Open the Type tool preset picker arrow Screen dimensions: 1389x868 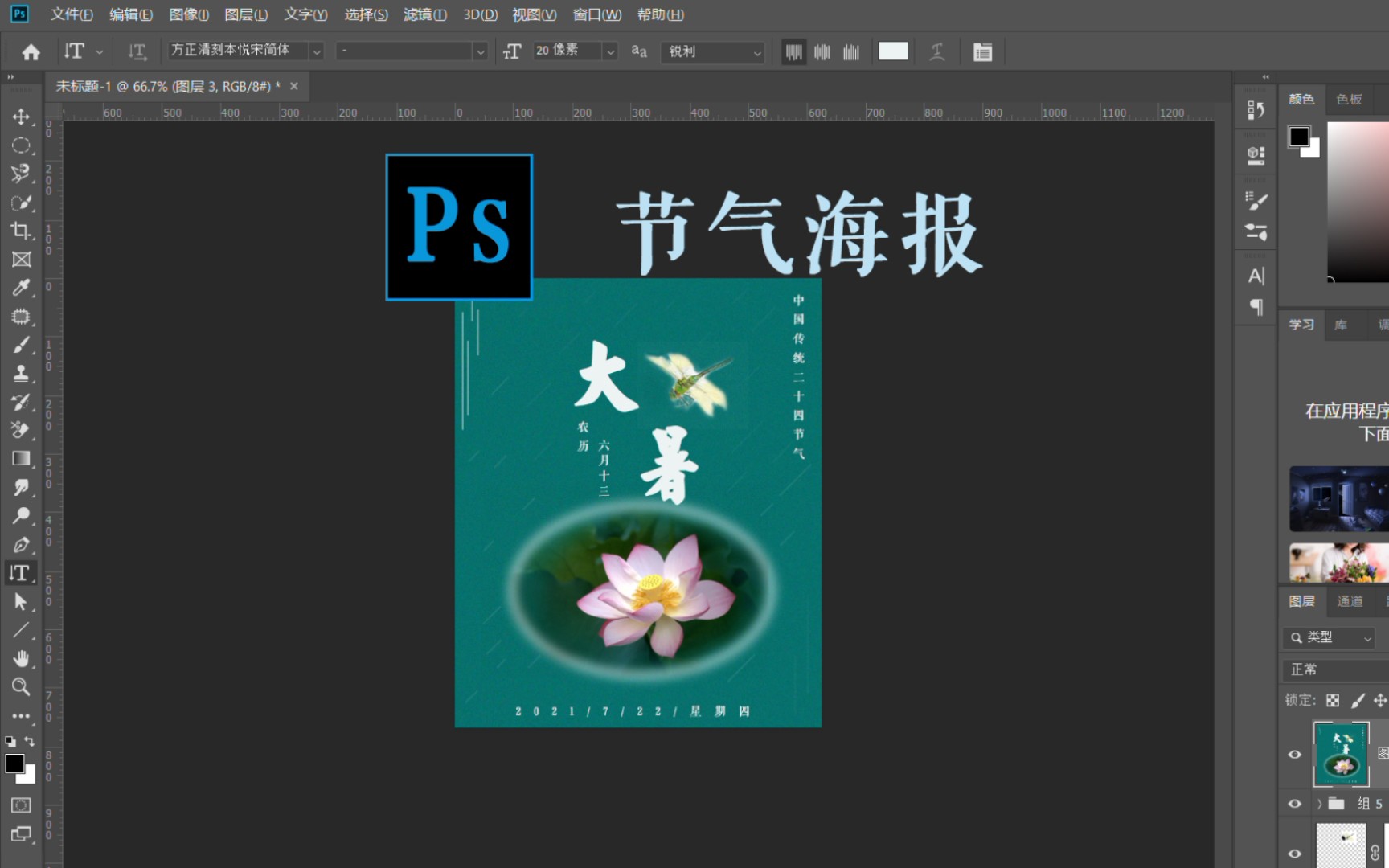click(99, 52)
